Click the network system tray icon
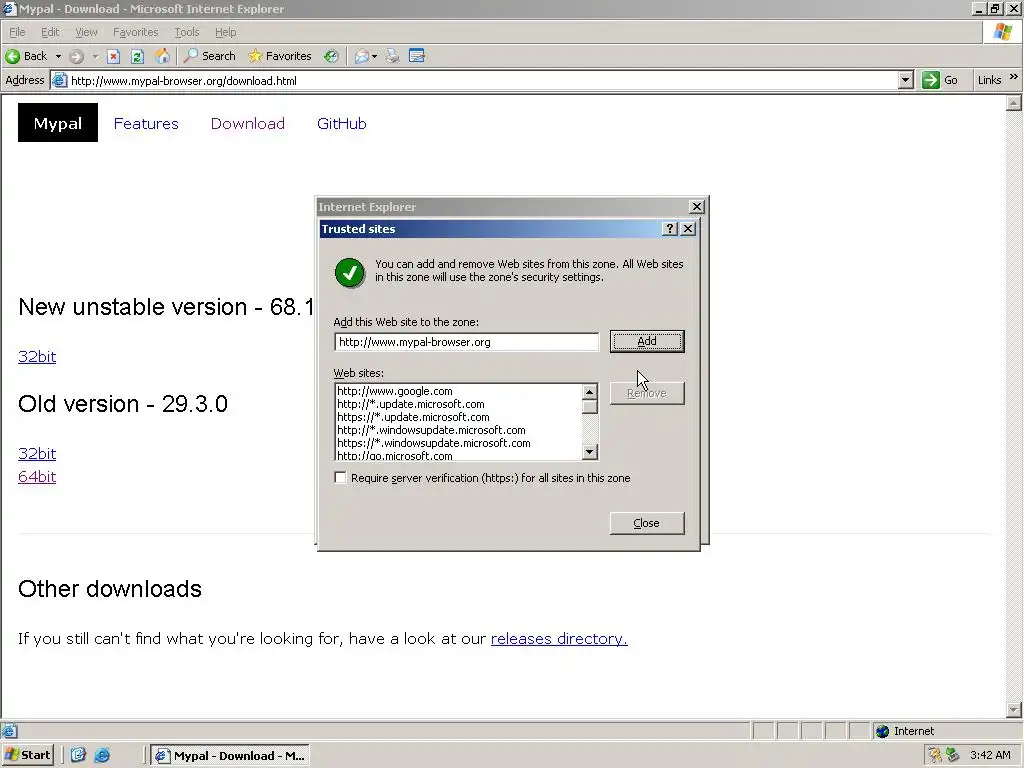The width and height of the screenshot is (1024, 768). (x=953, y=756)
